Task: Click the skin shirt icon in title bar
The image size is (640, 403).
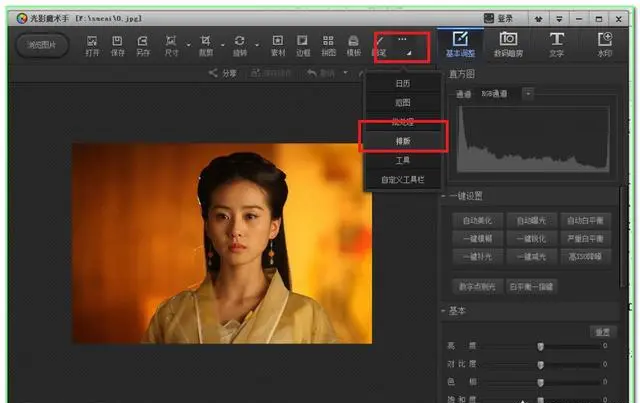Action: [x=539, y=19]
